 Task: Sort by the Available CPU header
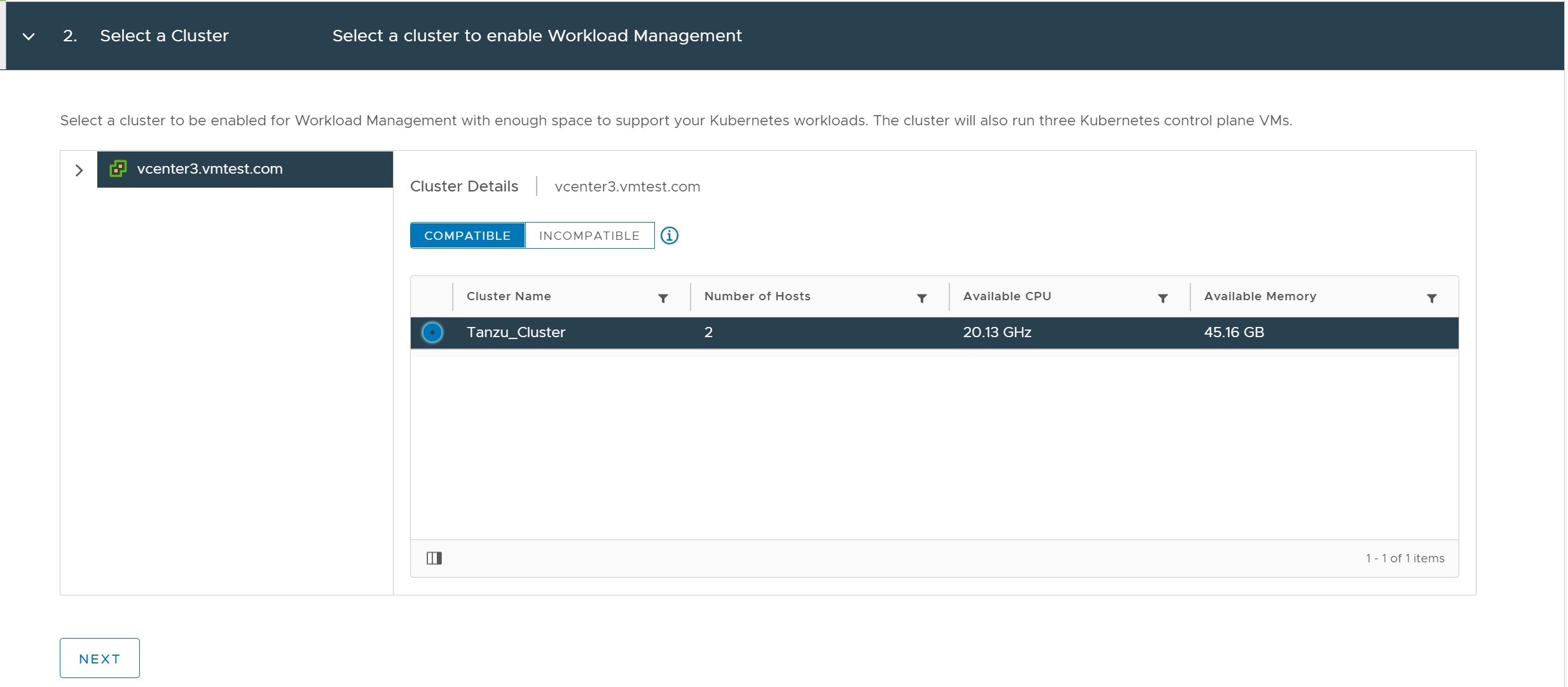tap(1007, 296)
